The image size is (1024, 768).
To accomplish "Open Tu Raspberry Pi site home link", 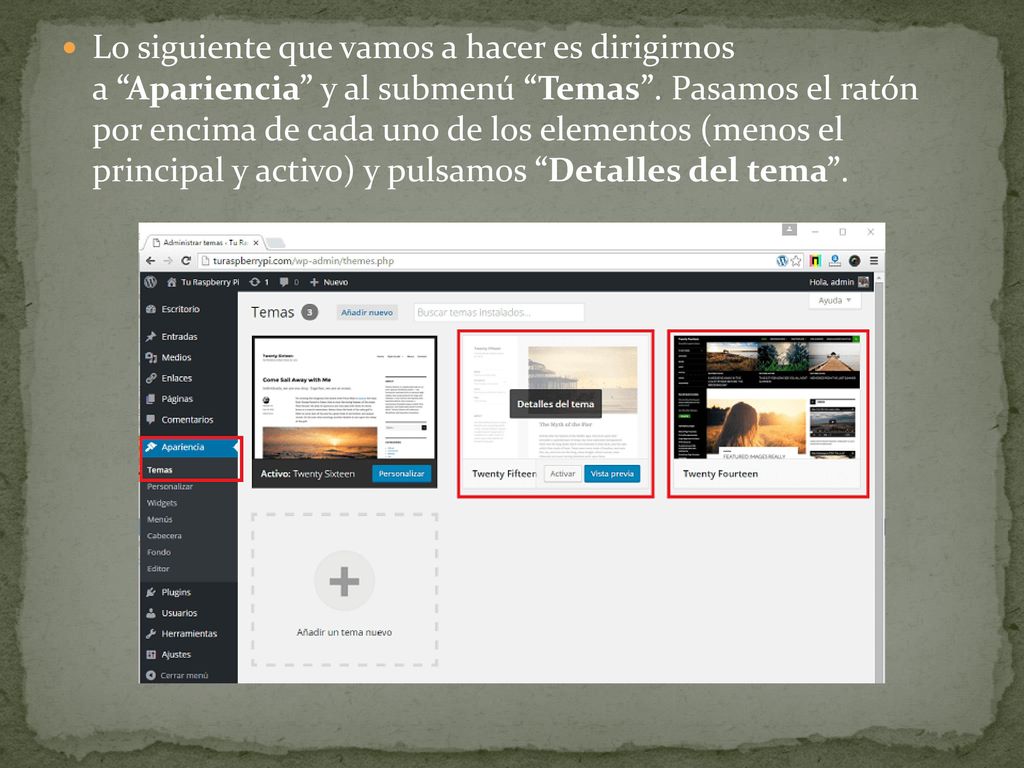I will (x=203, y=282).
